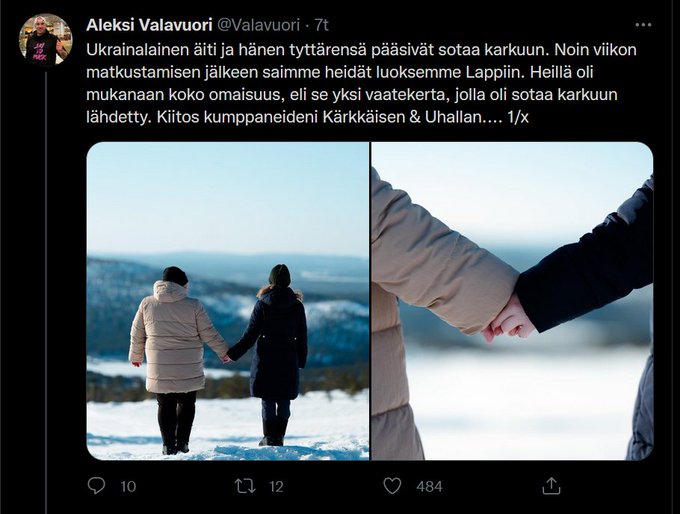Open the three-dot more options menu

coord(643,25)
